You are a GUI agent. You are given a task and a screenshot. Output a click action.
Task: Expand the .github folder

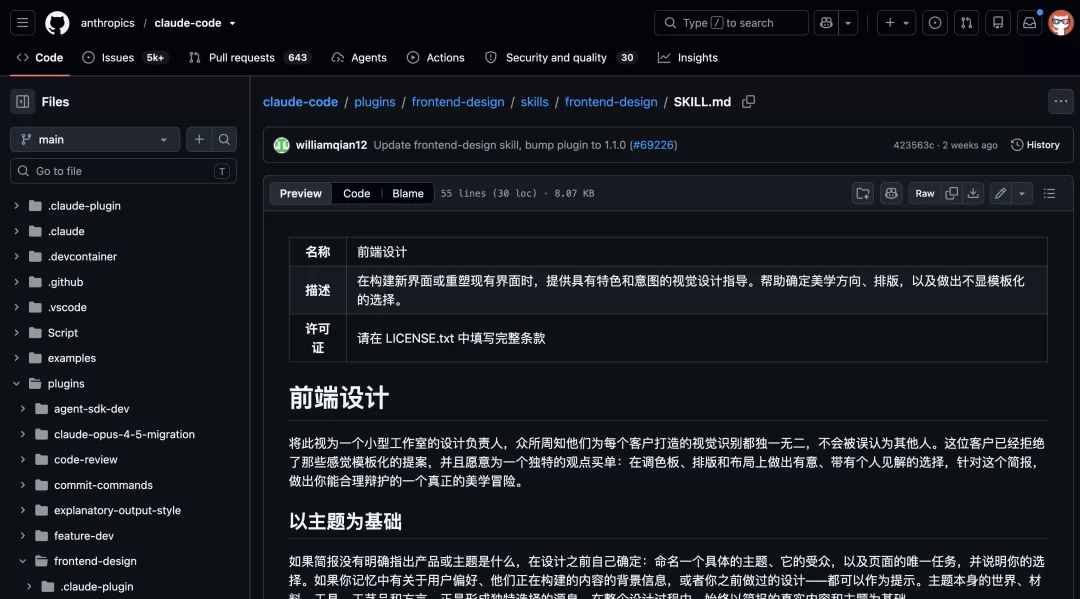pyautogui.click(x=17, y=282)
